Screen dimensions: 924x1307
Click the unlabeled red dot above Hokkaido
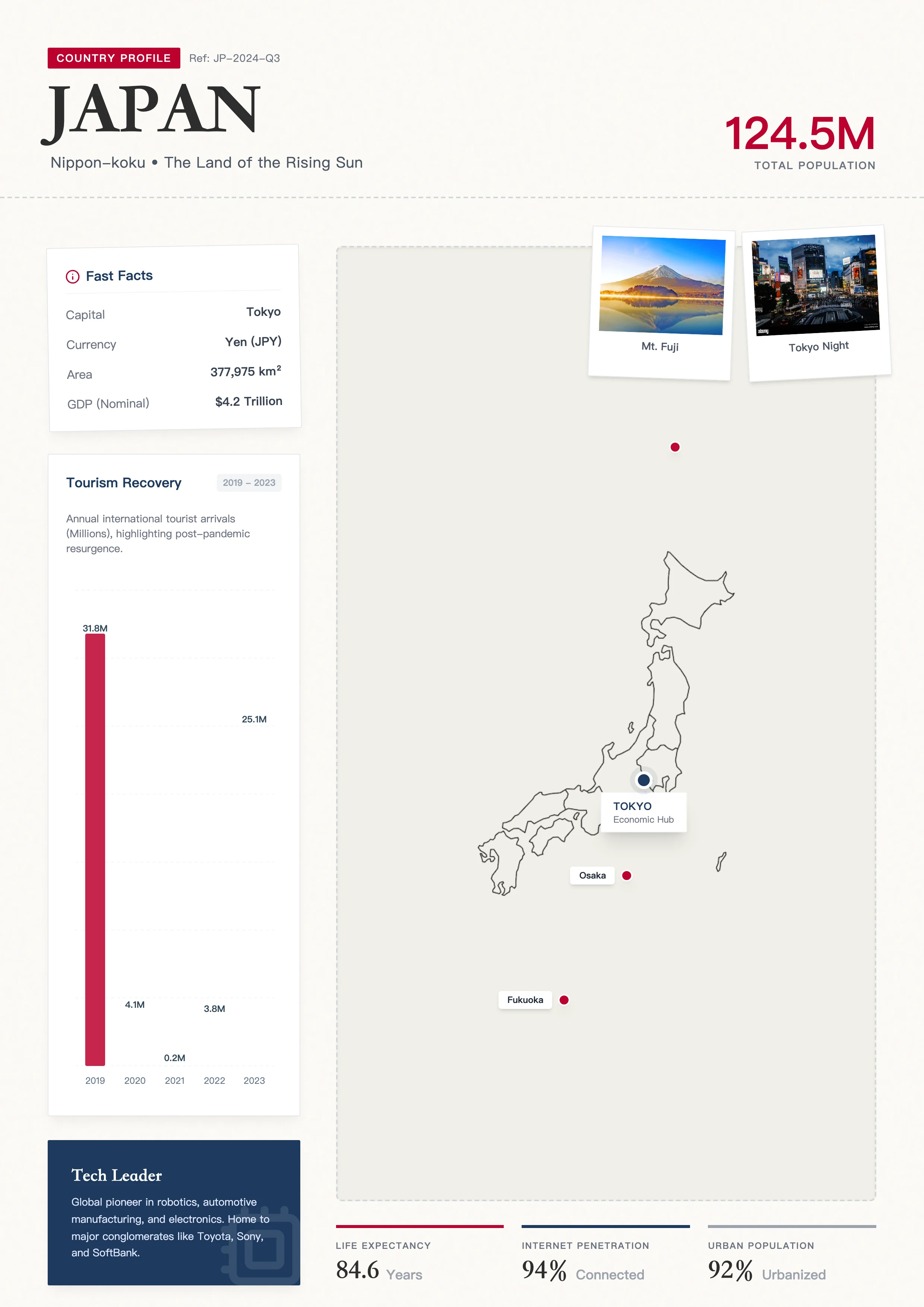pyautogui.click(x=675, y=447)
